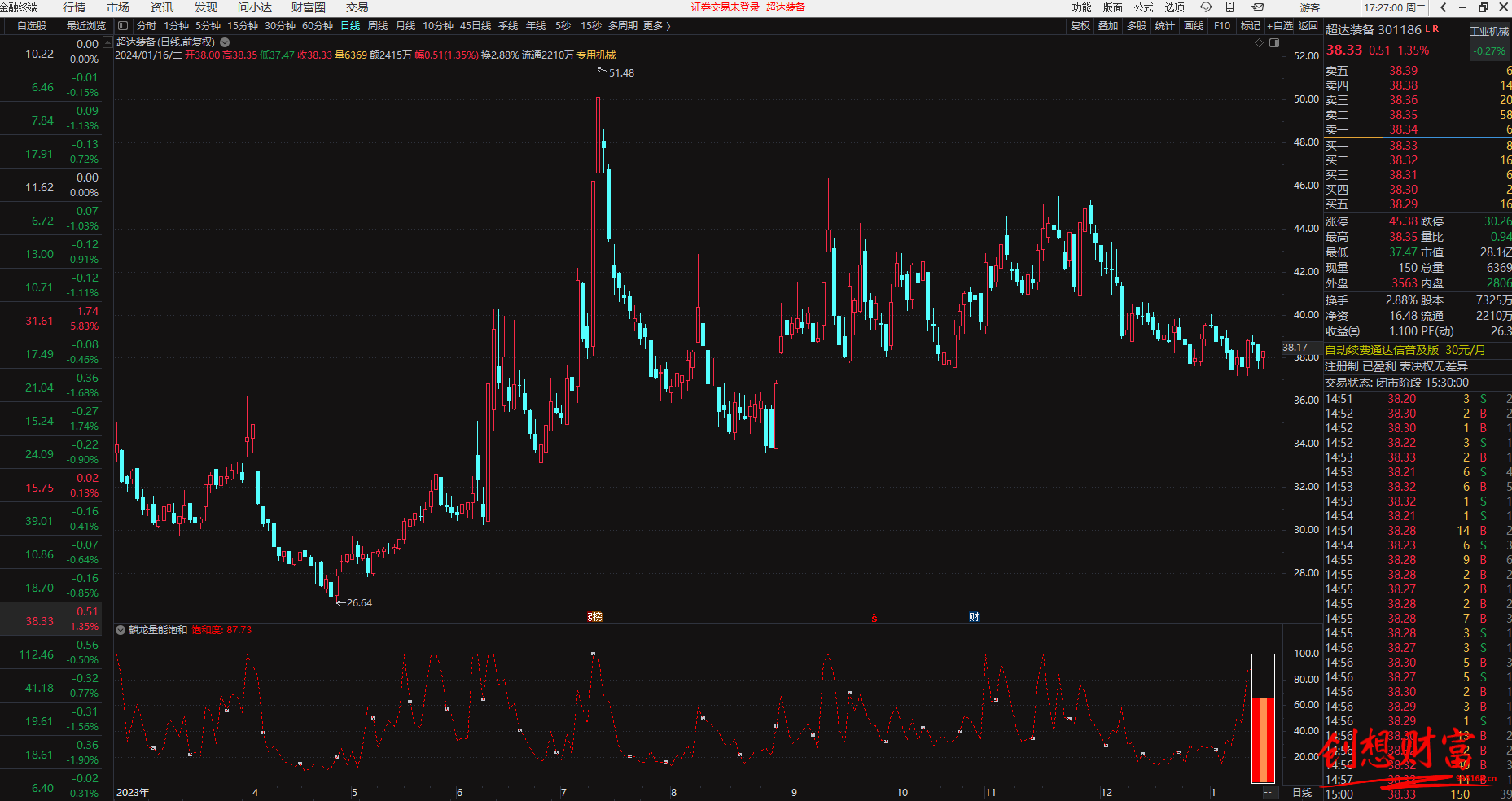Click the 财 marker on chart timeline
This screenshot has width=1512, height=801.
pyautogui.click(x=974, y=617)
